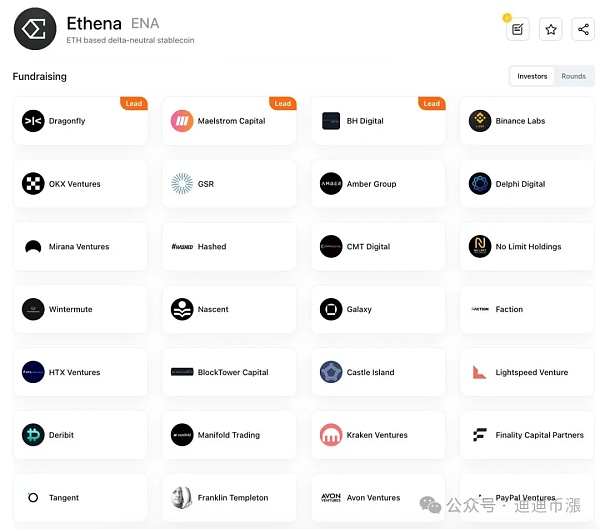600x529 pixels.
Task: Open the edit note icon button
Action: click(x=518, y=29)
